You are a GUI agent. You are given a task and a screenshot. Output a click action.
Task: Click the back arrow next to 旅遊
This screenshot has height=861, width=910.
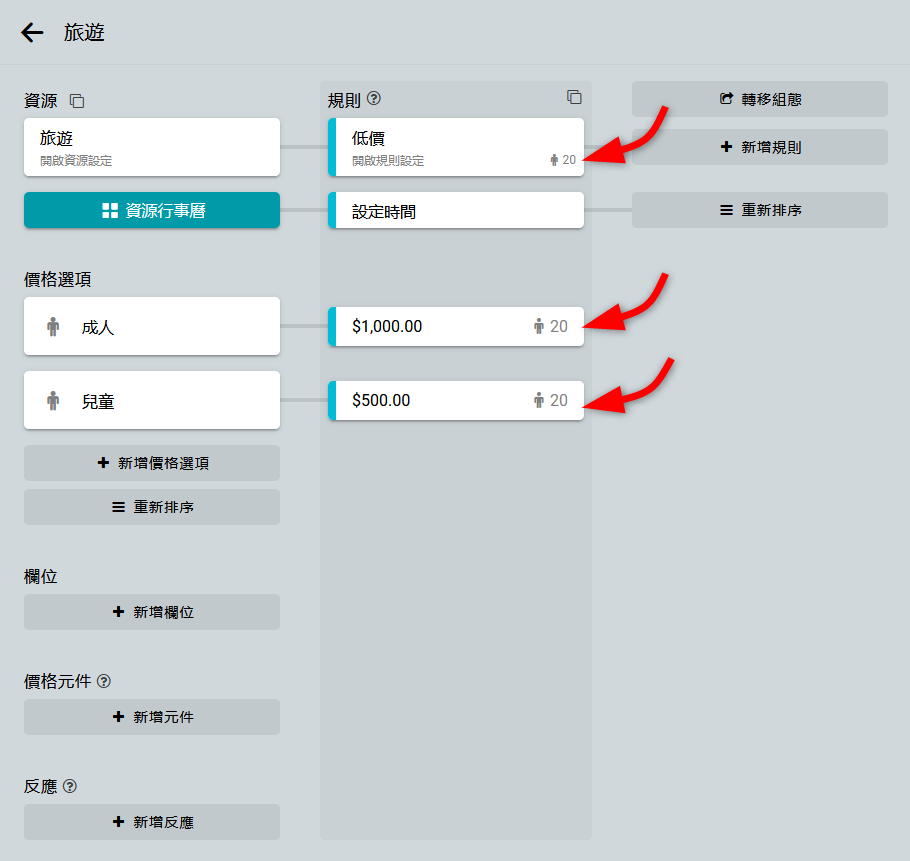point(32,33)
